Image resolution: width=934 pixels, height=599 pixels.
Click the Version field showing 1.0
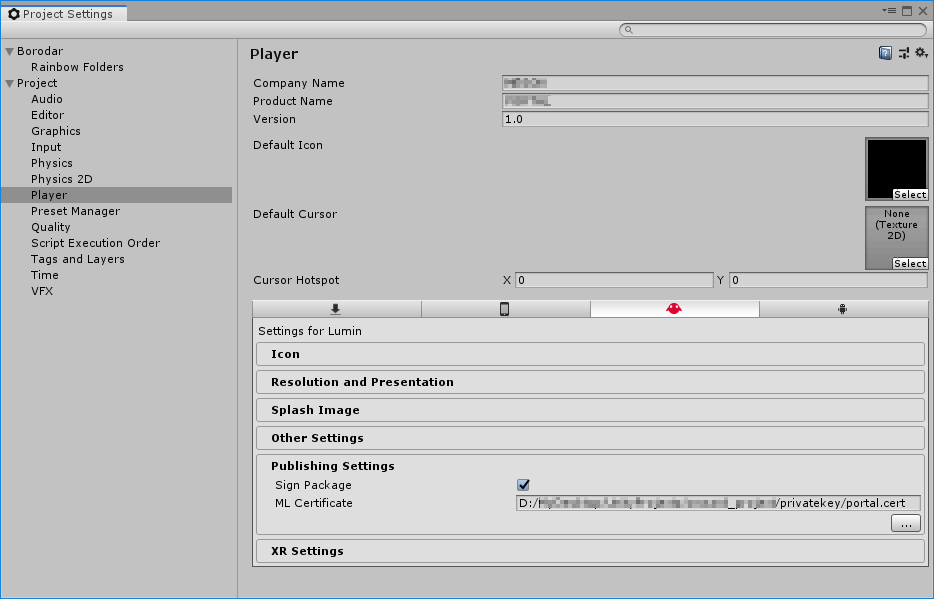click(715, 119)
